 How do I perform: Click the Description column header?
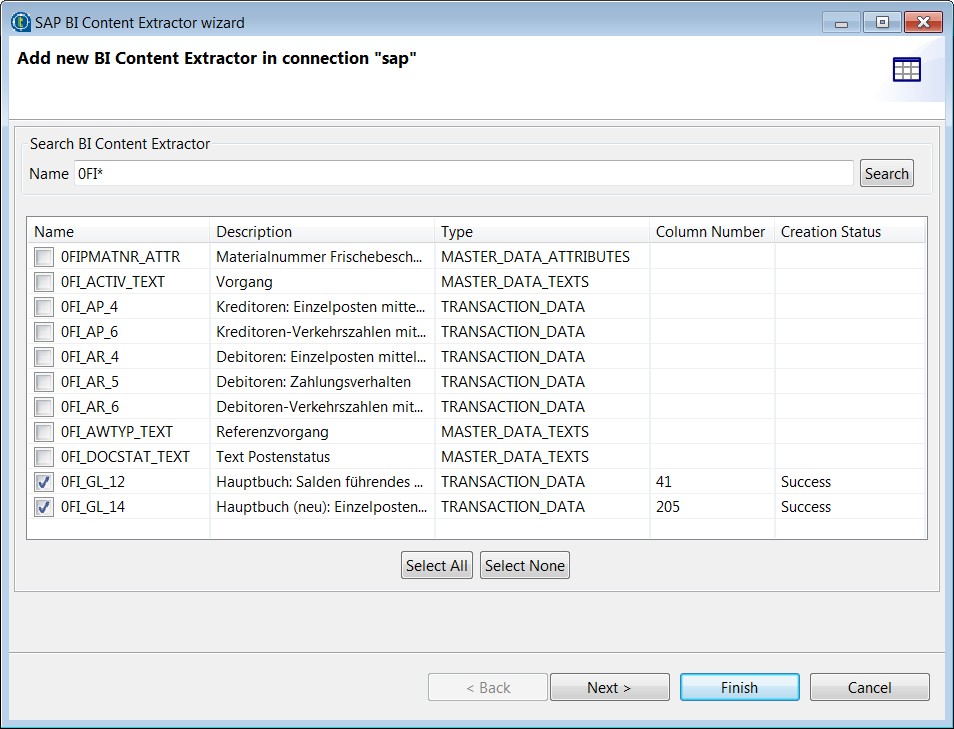point(322,231)
